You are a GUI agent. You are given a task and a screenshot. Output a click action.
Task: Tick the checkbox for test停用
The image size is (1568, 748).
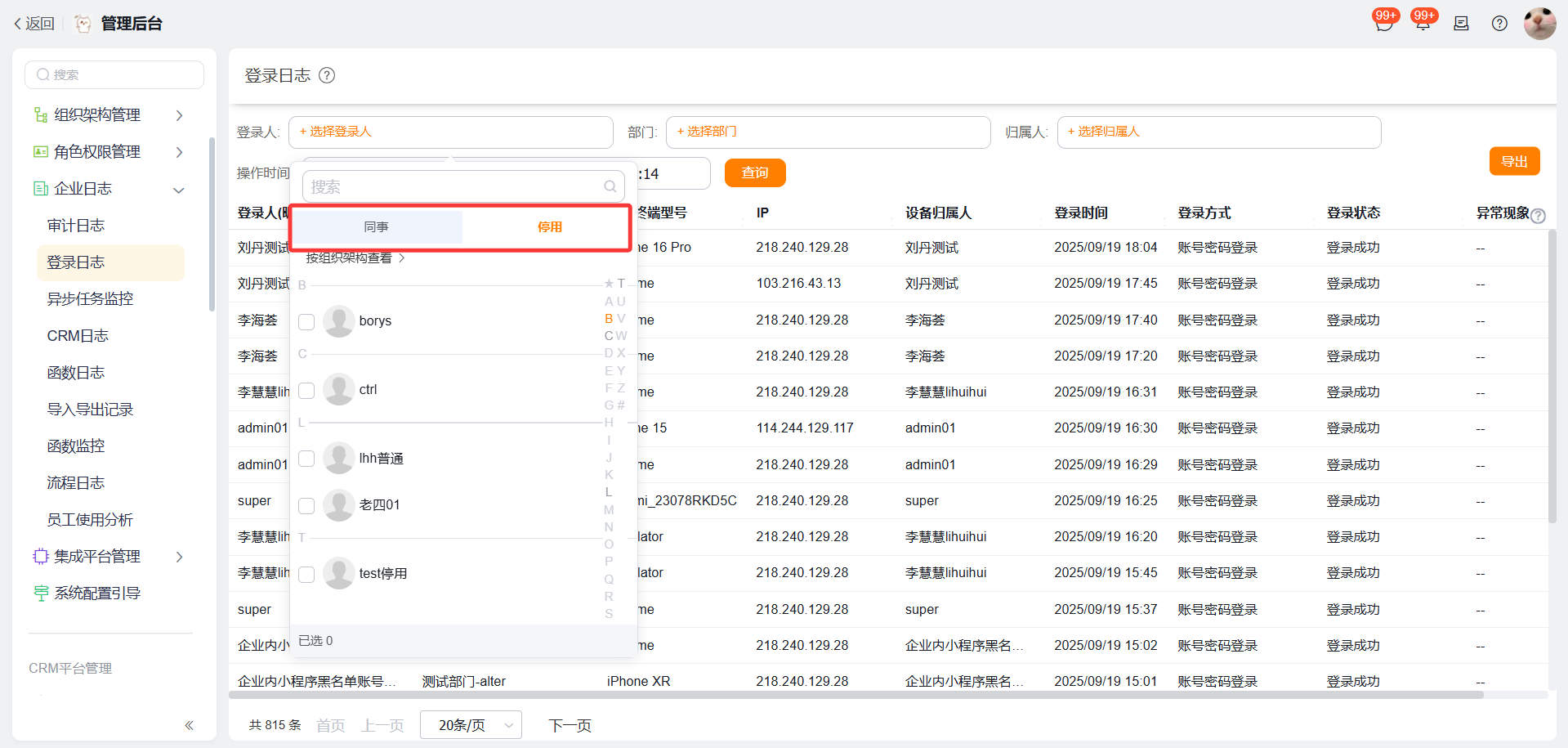[x=306, y=575]
